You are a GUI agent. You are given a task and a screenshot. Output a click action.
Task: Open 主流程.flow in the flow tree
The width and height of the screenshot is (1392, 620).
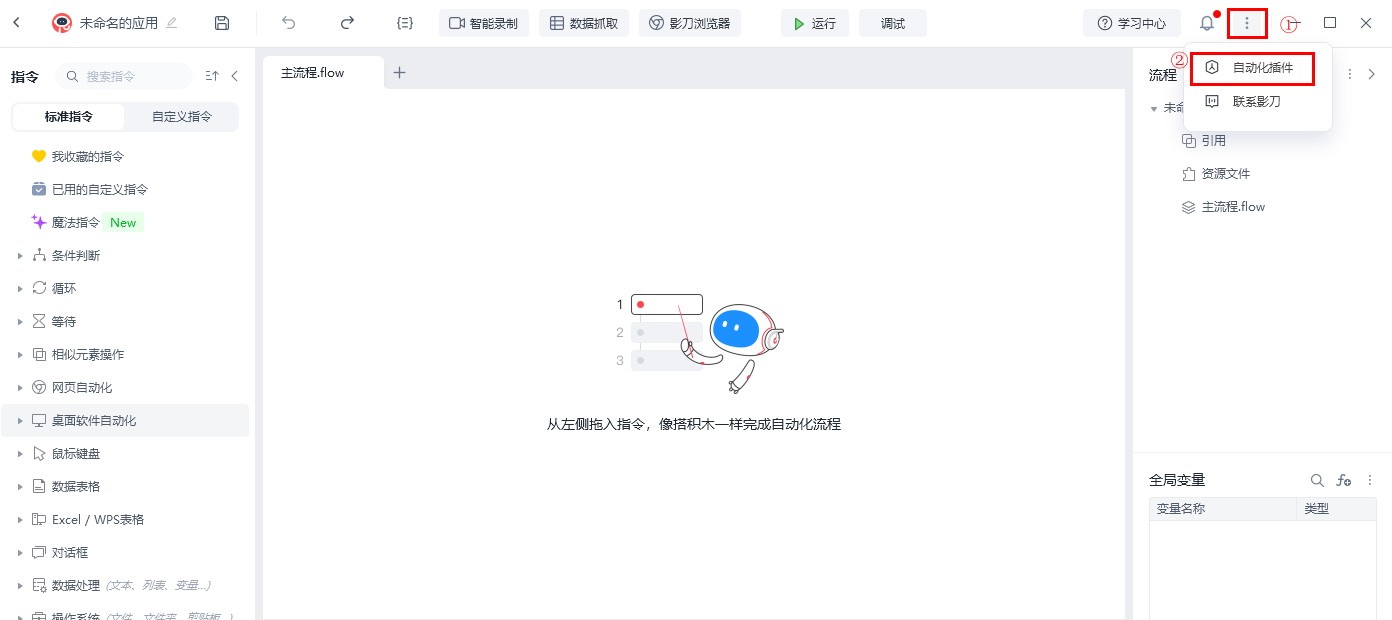[x=1233, y=207]
